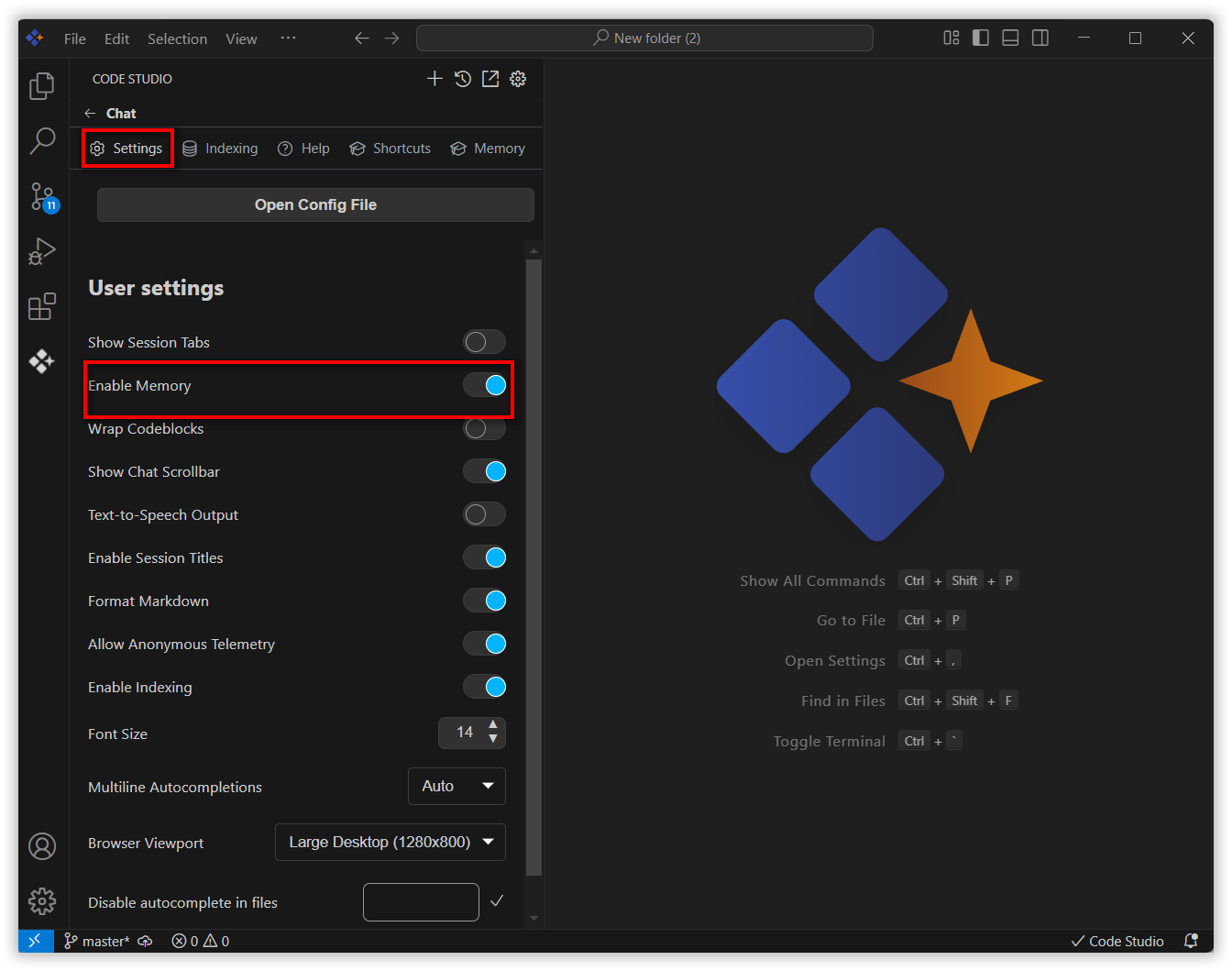The image size is (1232, 971).
Task: Confirm disable autocomplete checkmark
Action: (x=497, y=901)
